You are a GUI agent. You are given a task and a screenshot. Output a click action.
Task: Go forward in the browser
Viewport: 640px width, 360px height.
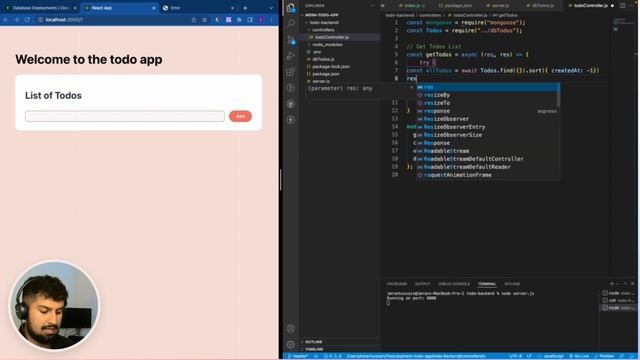(x=16, y=20)
